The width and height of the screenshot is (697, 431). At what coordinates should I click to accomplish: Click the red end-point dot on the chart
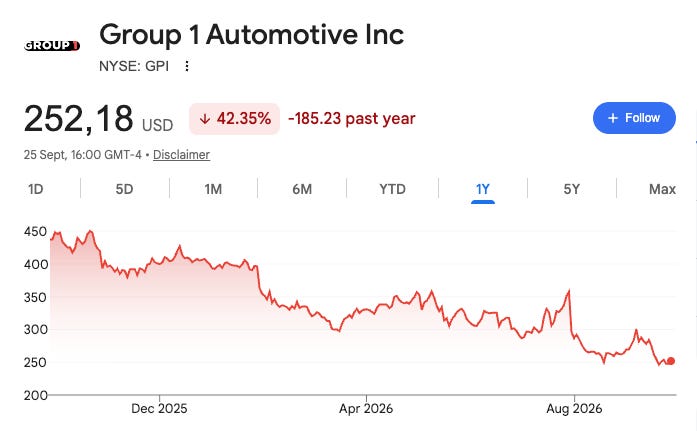click(x=671, y=361)
